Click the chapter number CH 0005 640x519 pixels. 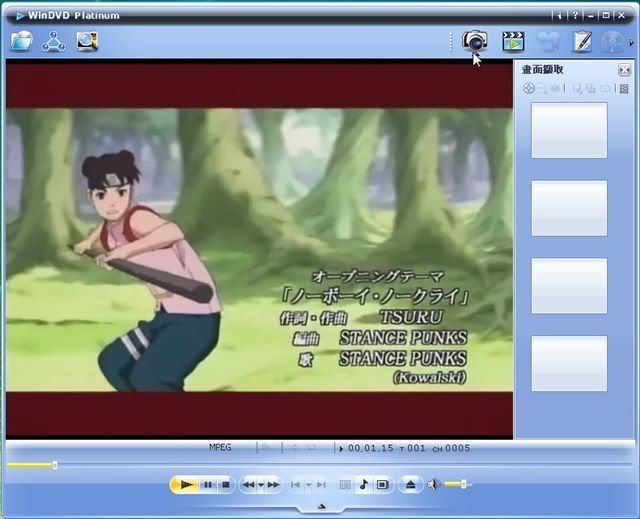(x=451, y=448)
